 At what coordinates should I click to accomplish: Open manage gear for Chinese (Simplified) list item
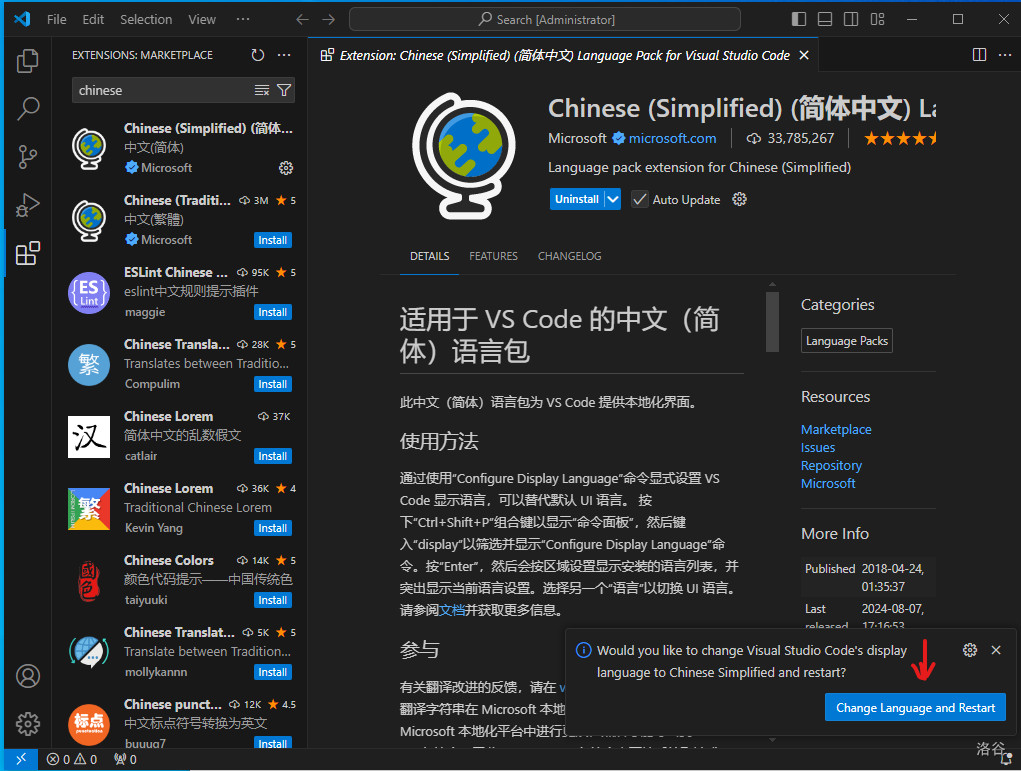pos(286,168)
